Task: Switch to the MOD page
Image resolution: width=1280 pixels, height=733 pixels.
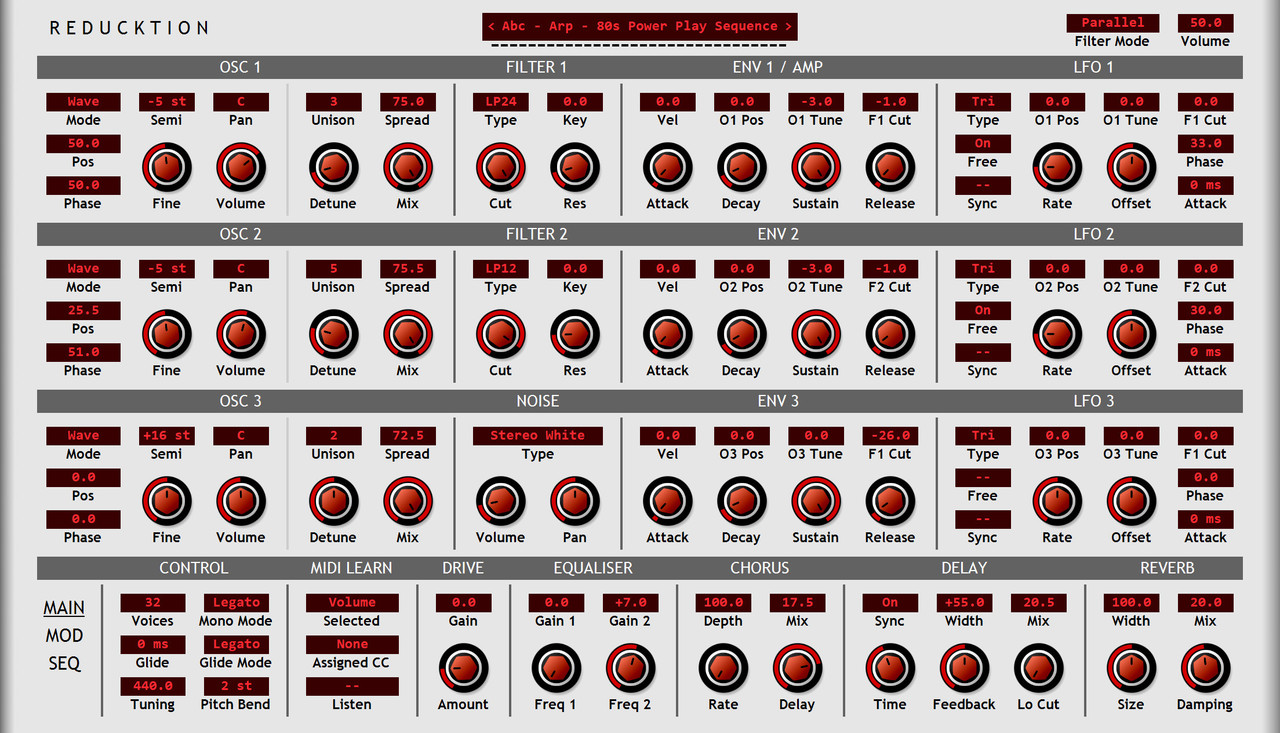Action: tap(64, 635)
